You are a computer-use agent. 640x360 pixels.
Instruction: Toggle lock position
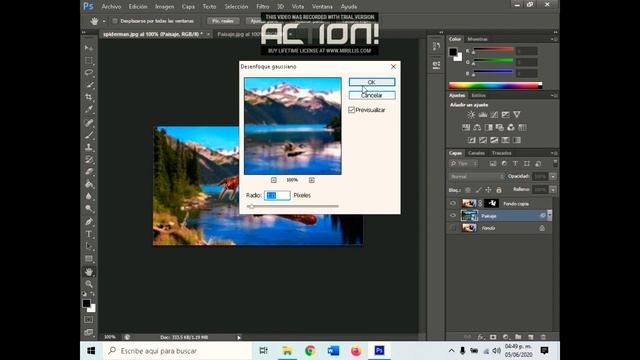coord(488,190)
